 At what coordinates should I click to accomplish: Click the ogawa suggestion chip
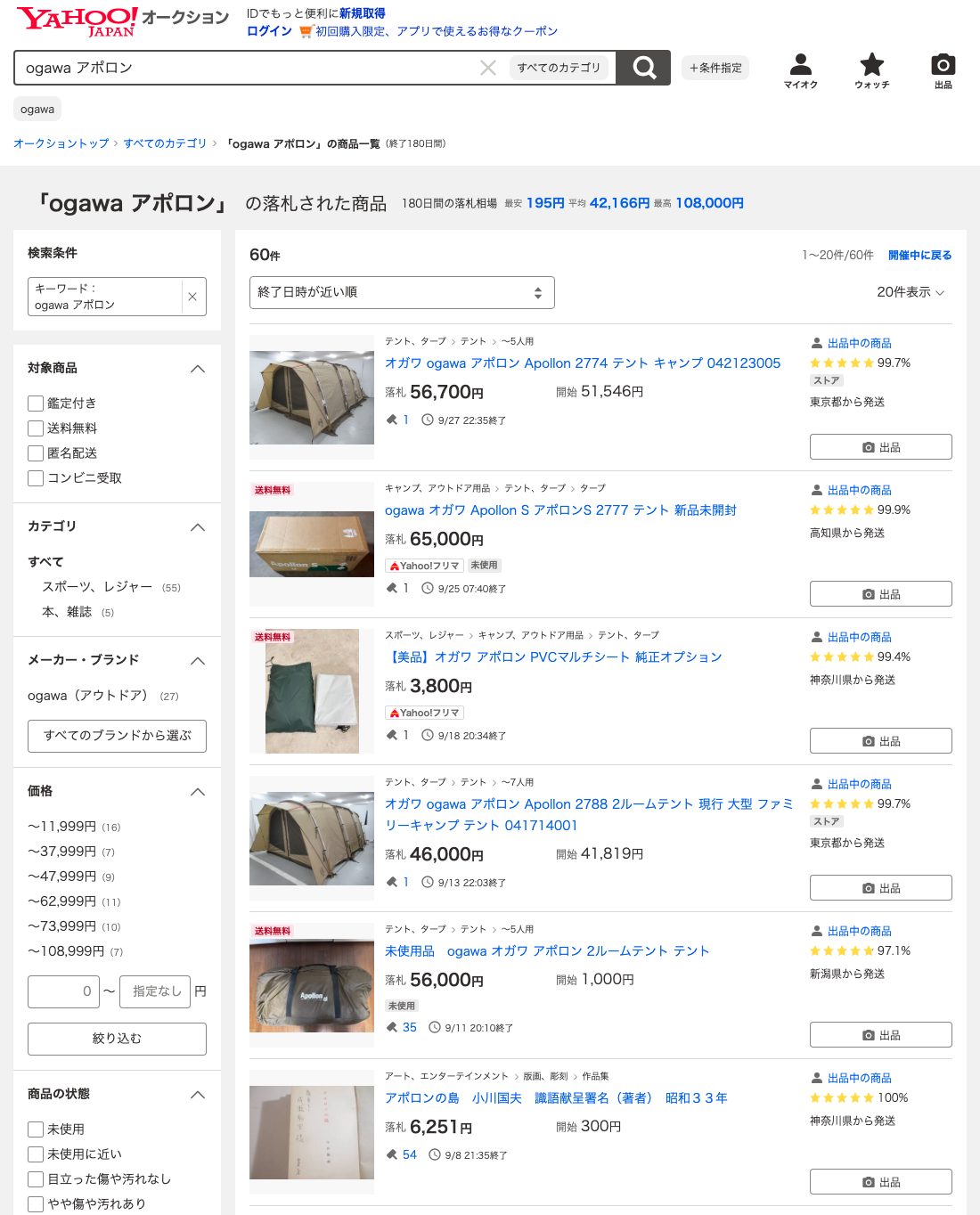(x=37, y=110)
